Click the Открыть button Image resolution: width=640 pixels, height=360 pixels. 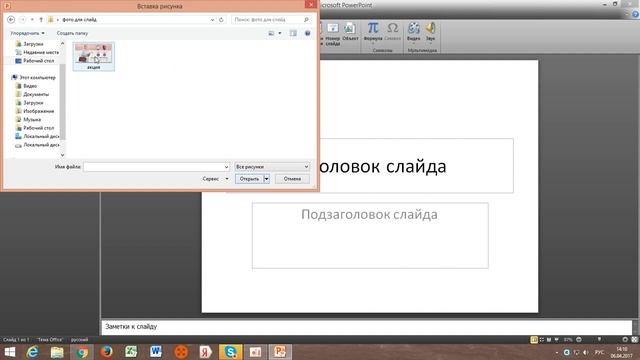click(x=249, y=179)
